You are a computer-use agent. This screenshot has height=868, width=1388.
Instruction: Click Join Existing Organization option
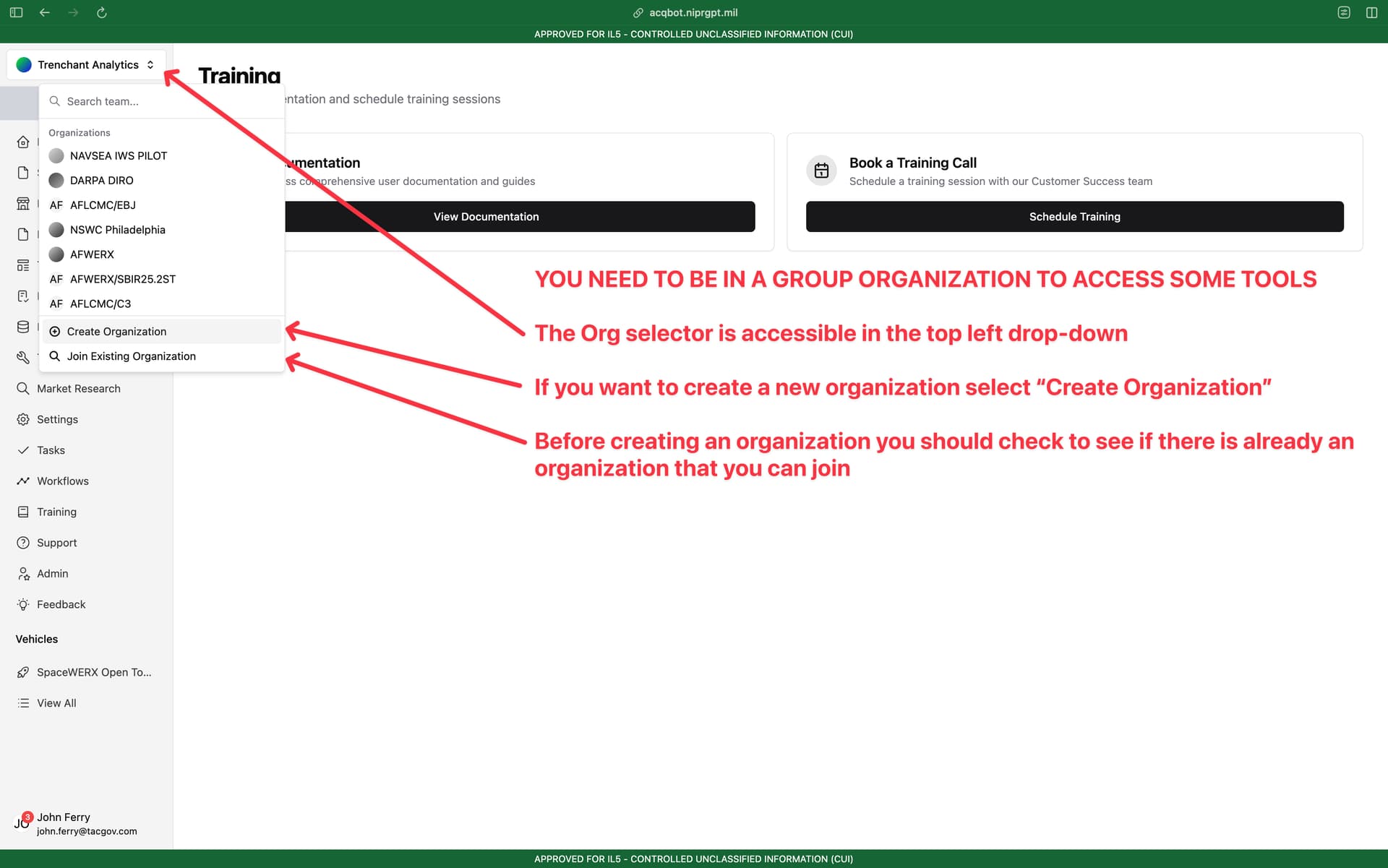161,356
